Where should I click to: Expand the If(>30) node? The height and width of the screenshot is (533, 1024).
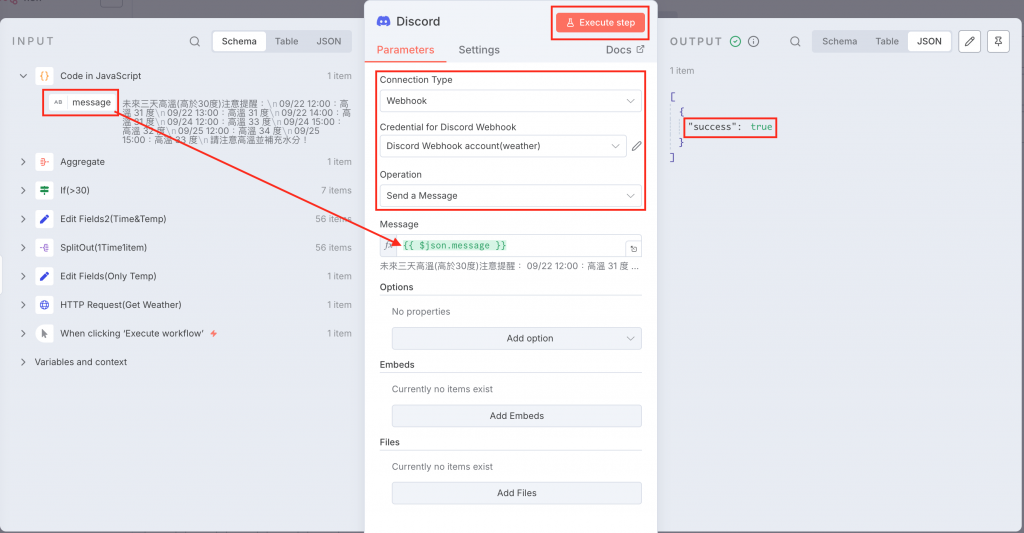point(23,191)
